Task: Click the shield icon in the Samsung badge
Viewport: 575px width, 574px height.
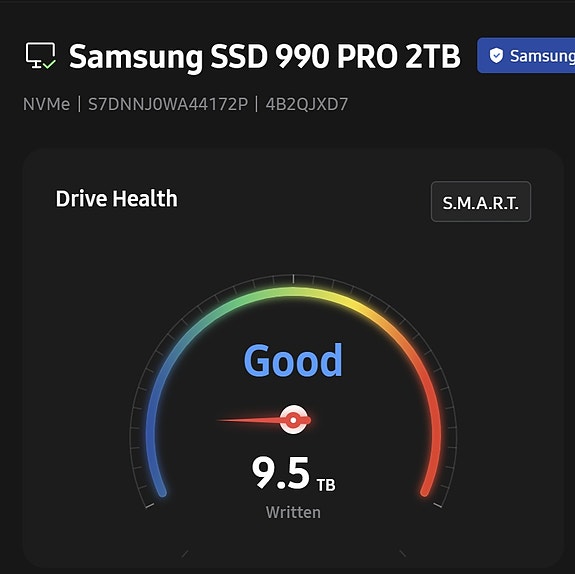Action: [496, 56]
